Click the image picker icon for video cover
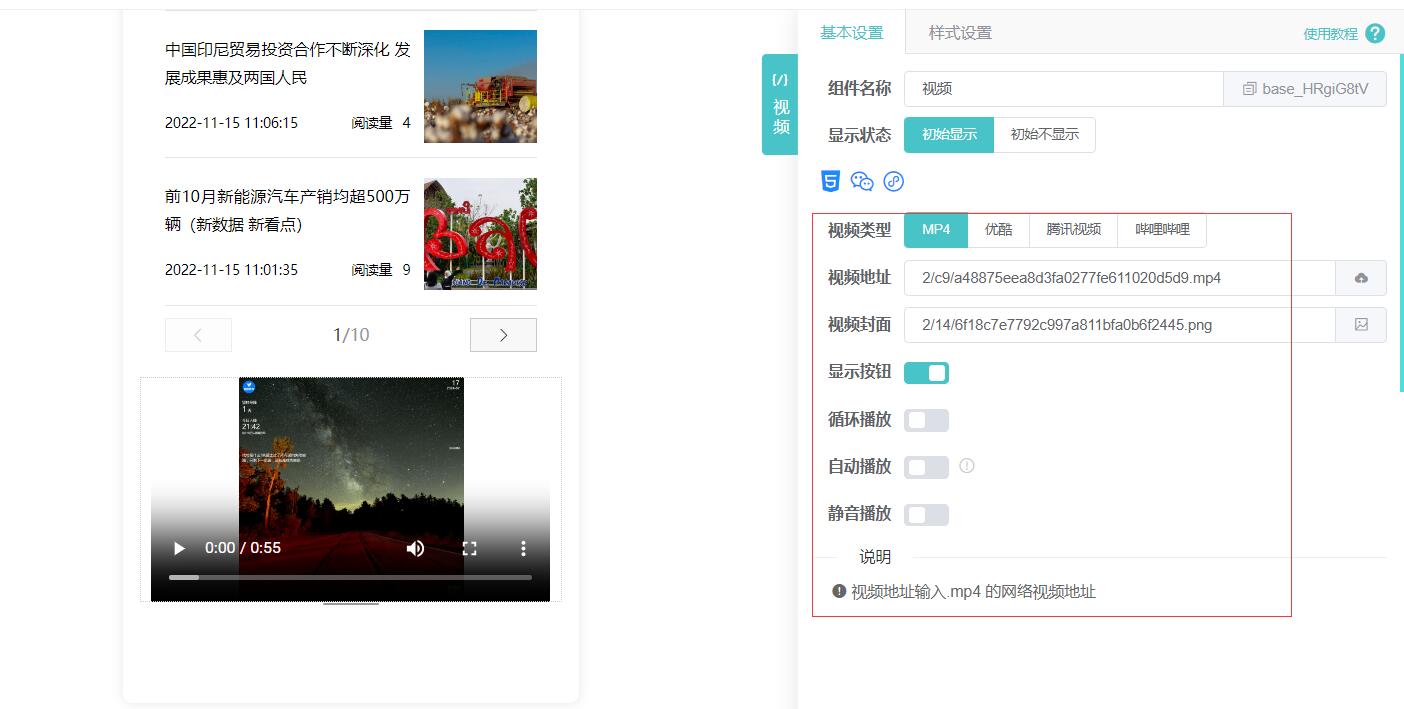The image size is (1404, 709). (x=1360, y=325)
